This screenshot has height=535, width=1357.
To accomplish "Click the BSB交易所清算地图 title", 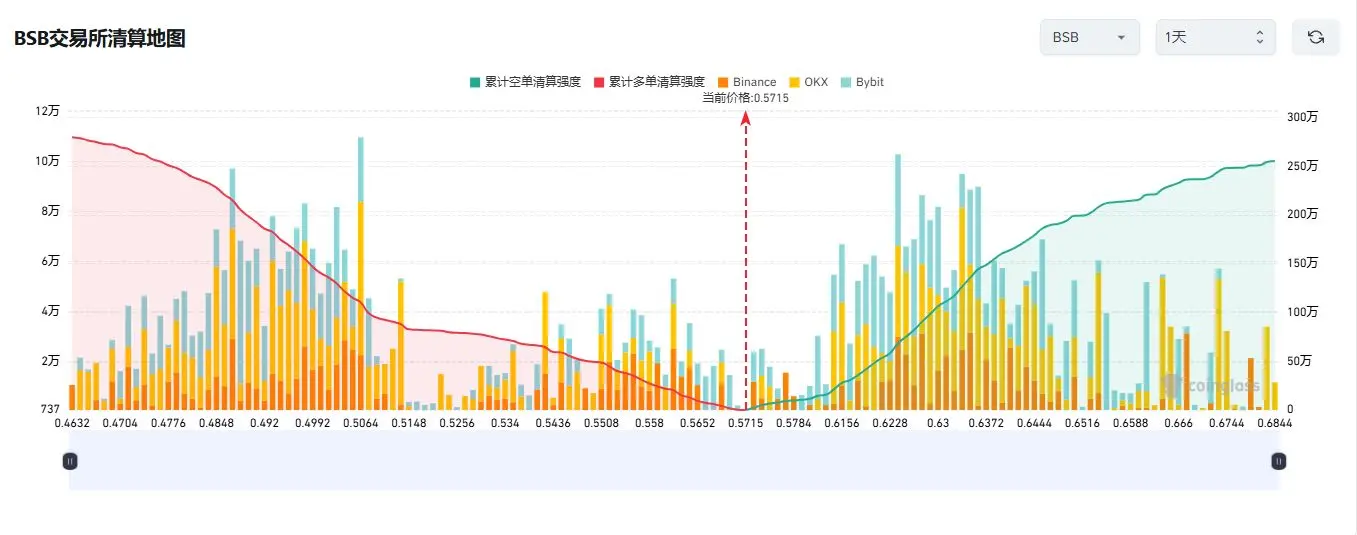I will [99, 39].
